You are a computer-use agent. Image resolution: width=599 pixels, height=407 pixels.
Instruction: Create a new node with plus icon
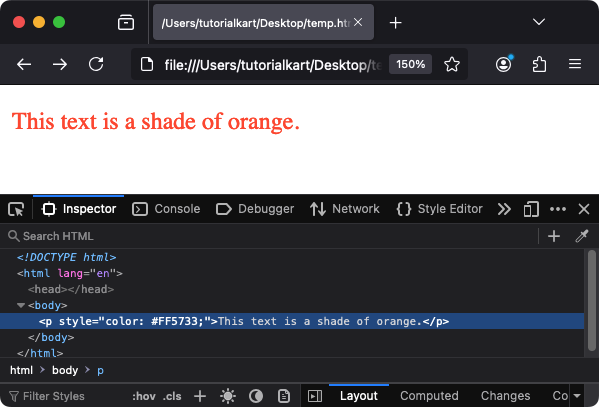coord(554,236)
